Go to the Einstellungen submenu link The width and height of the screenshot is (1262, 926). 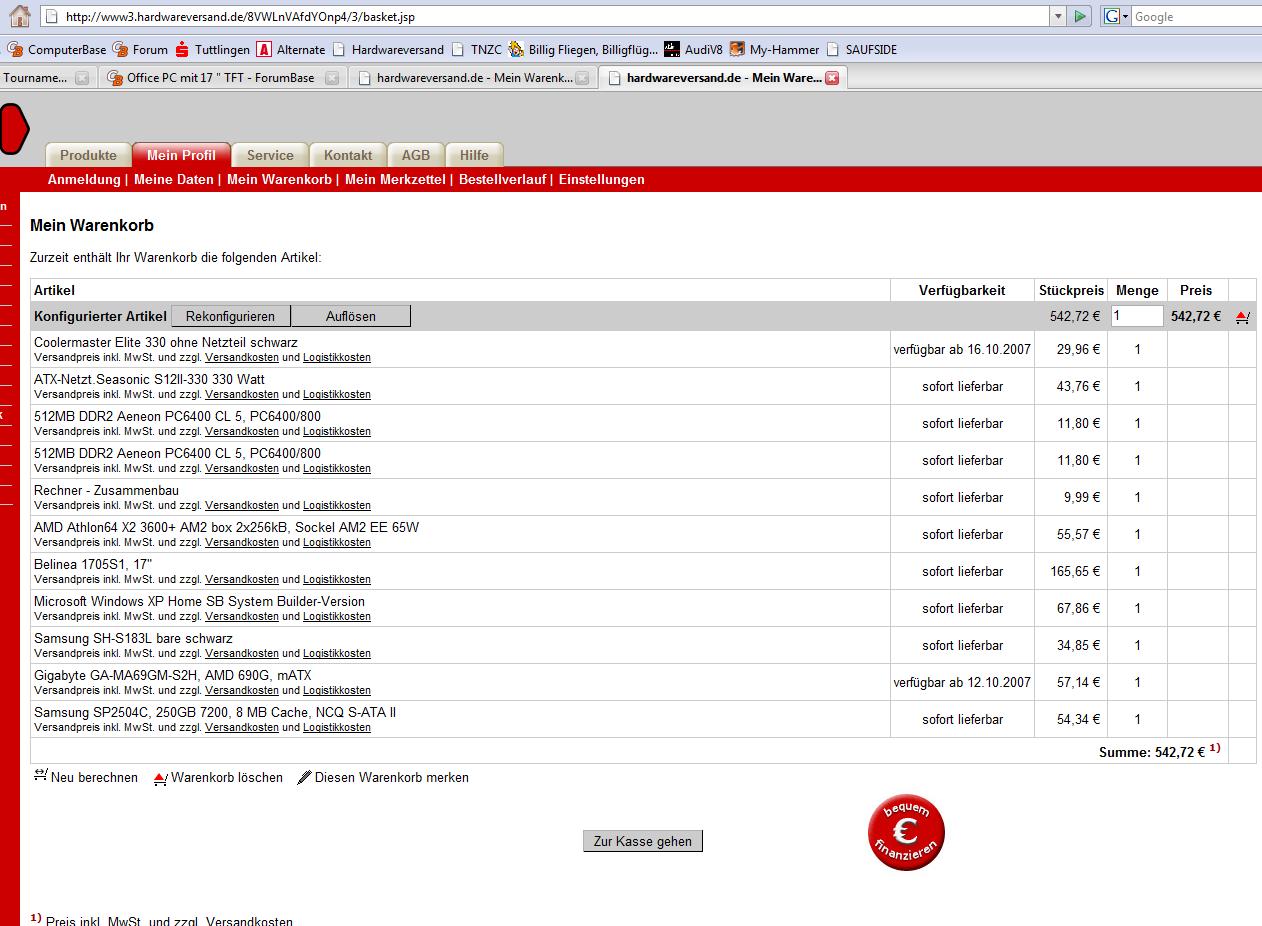click(x=602, y=180)
